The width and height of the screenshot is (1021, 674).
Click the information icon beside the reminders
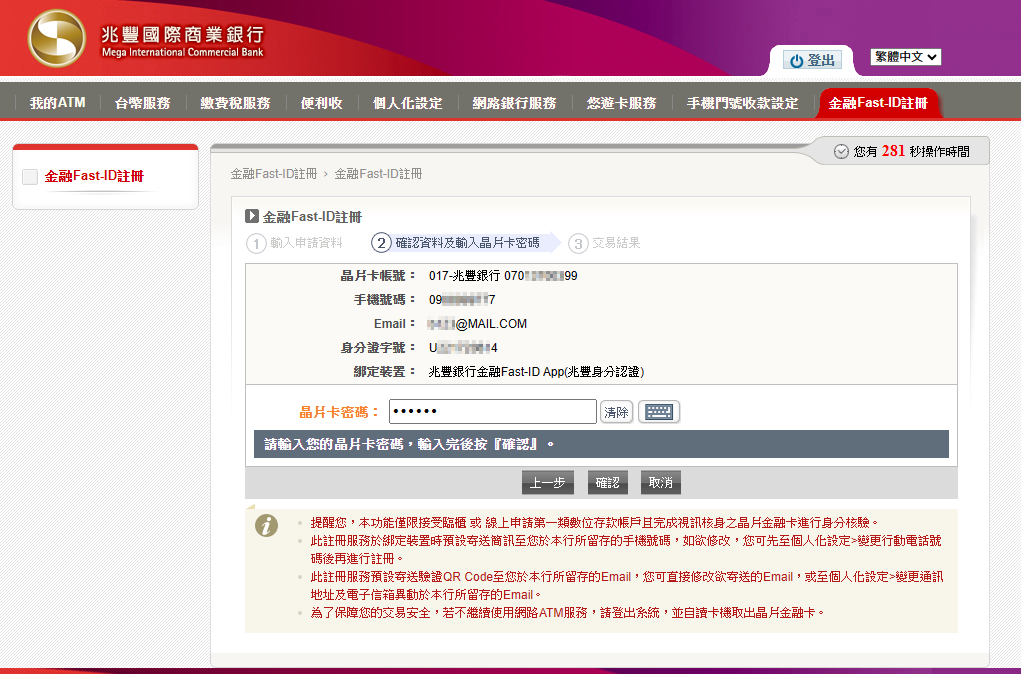pos(266,526)
